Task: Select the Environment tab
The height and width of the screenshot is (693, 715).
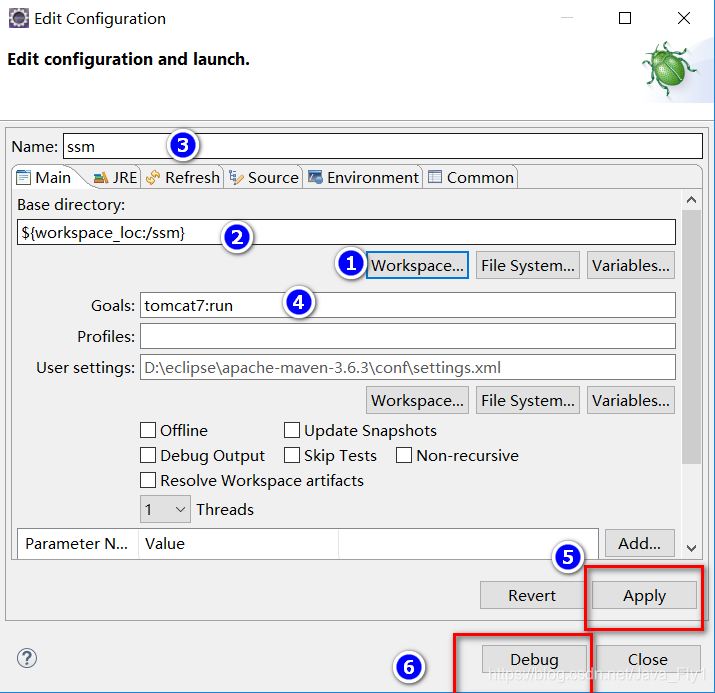Action: 363,177
